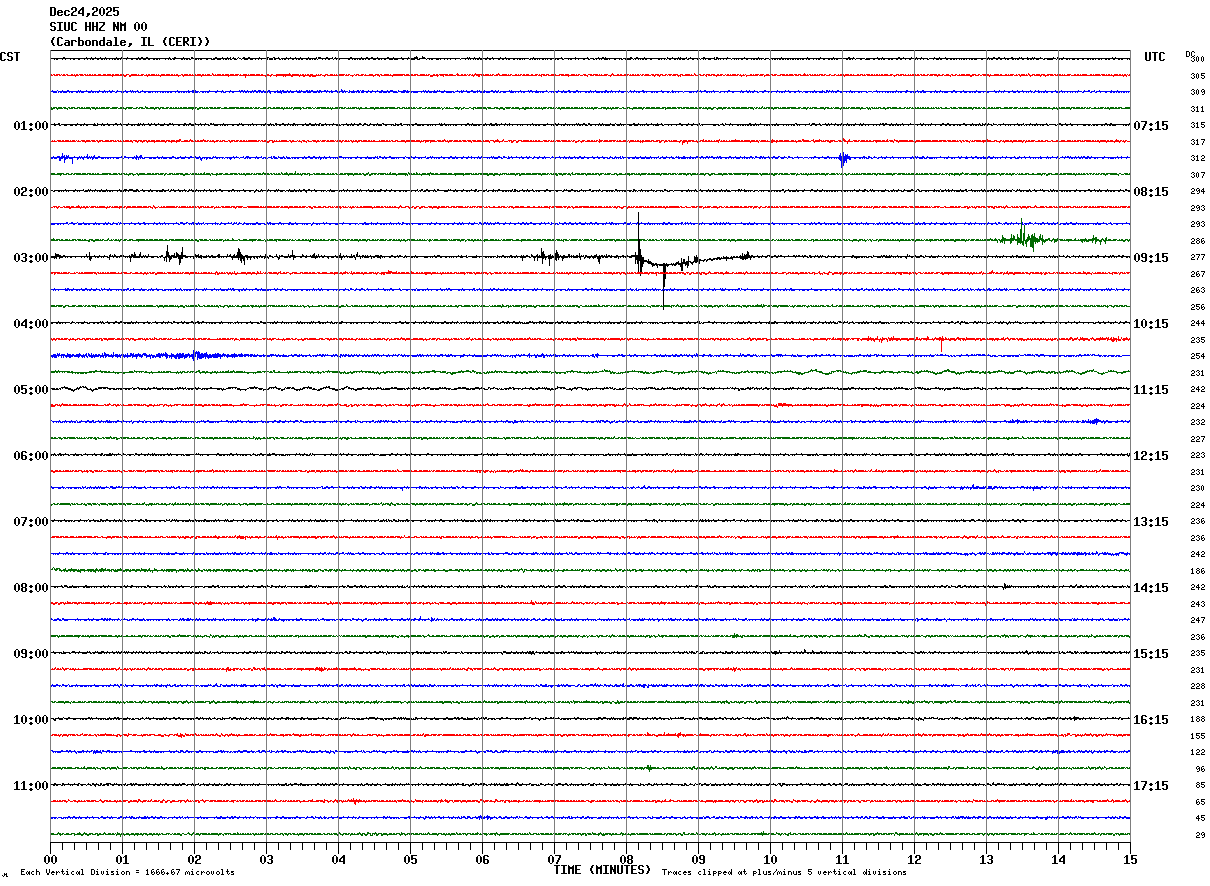
Task: Select the 04:00 CST row label
Action: (x=31, y=324)
